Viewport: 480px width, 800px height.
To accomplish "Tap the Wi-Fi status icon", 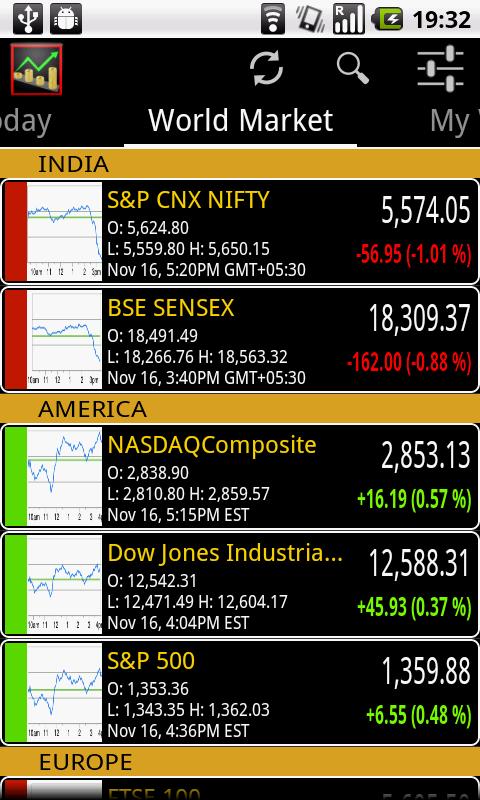I will click(273, 19).
